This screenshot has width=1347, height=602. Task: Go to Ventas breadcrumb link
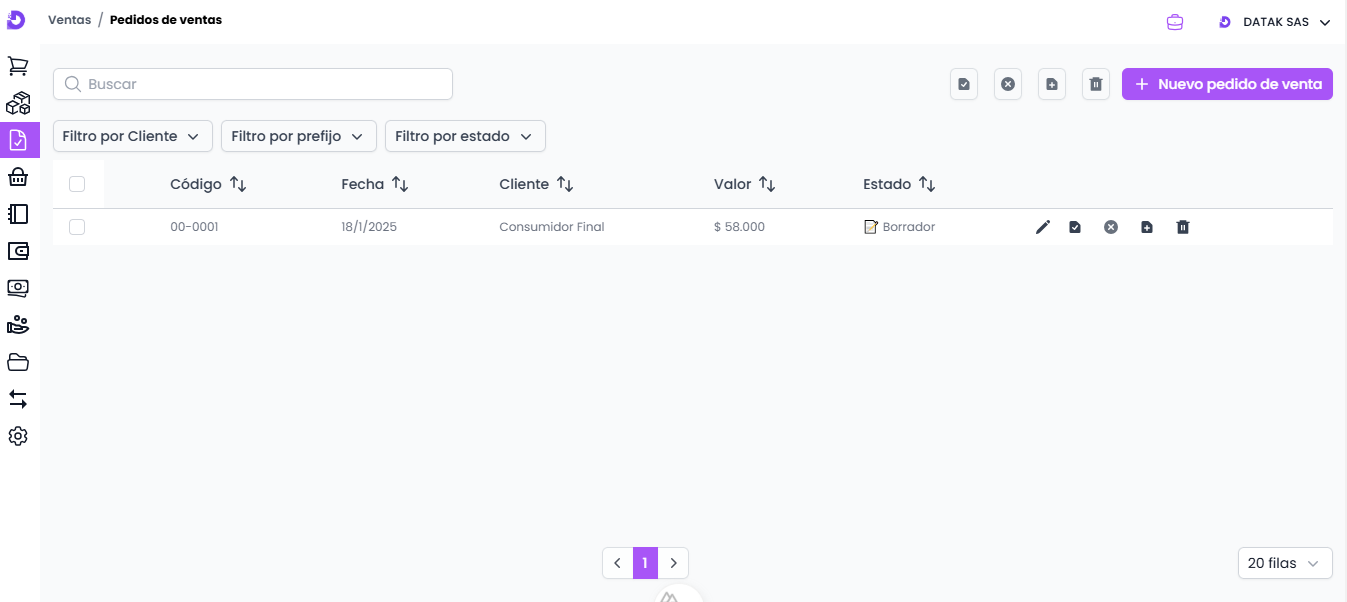tap(69, 20)
